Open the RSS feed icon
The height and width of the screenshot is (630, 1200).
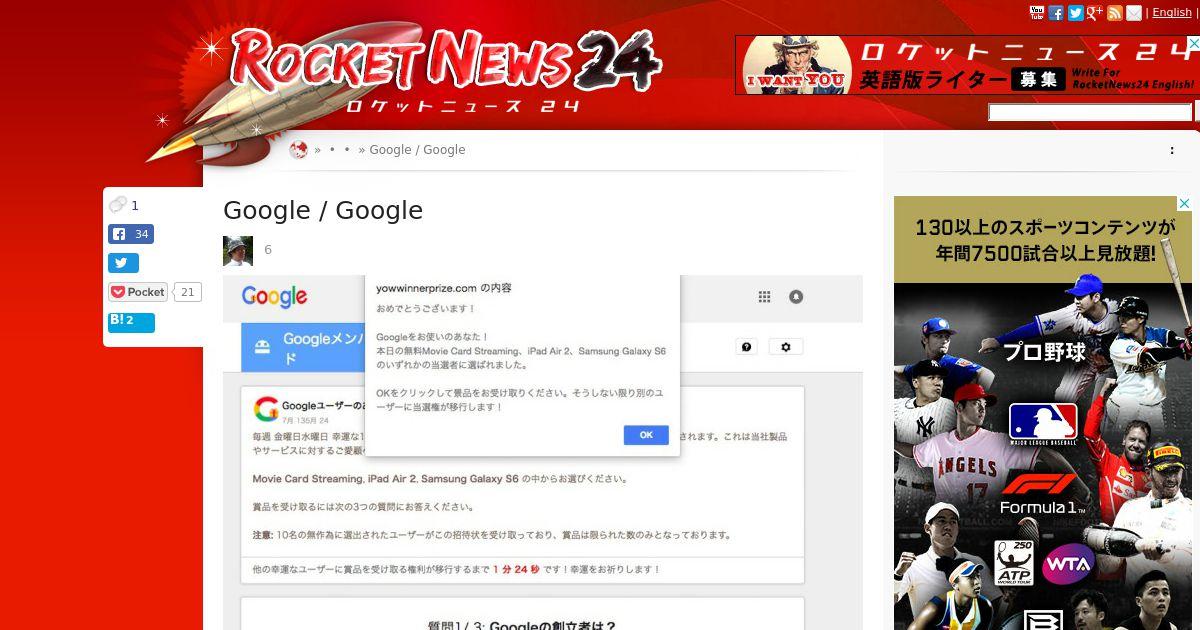coord(1114,13)
